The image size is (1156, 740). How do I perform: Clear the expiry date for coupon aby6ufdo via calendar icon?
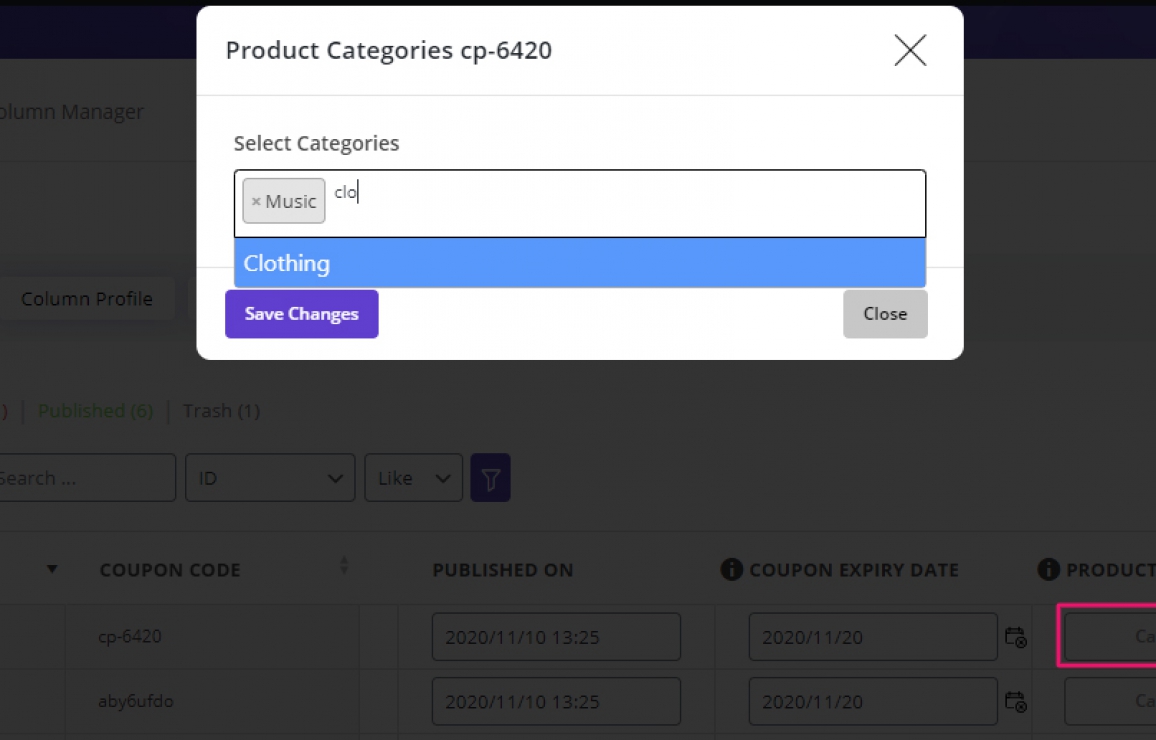(x=1017, y=701)
